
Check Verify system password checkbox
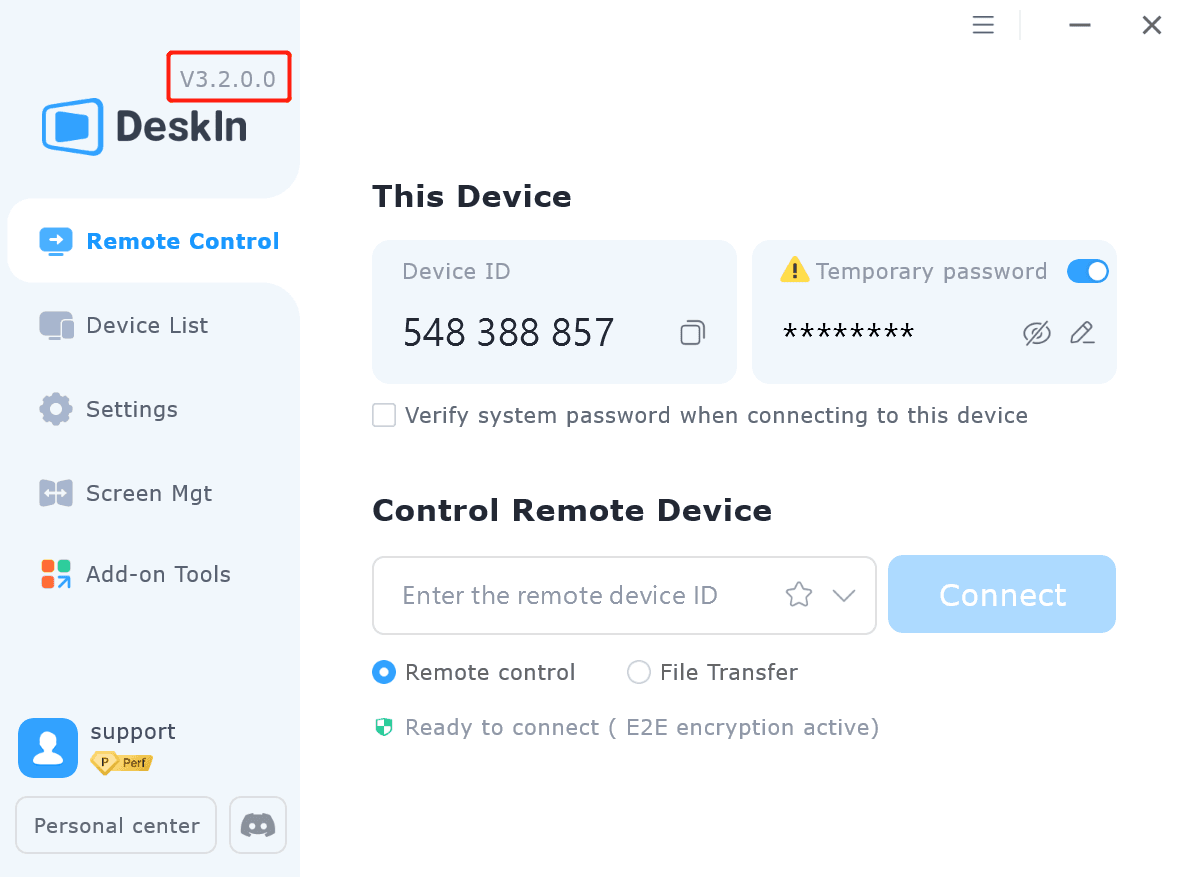click(x=384, y=415)
